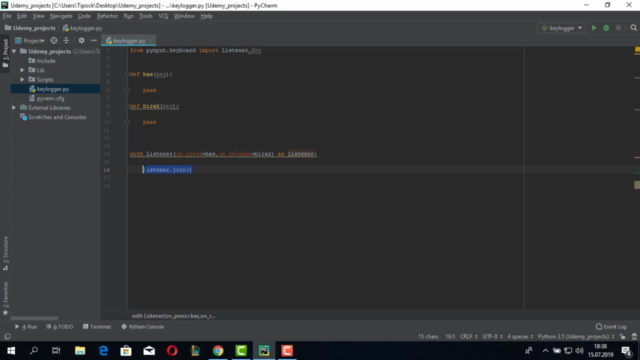
Task: Open the File menu
Action: pyautogui.click(x=7, y=16)
